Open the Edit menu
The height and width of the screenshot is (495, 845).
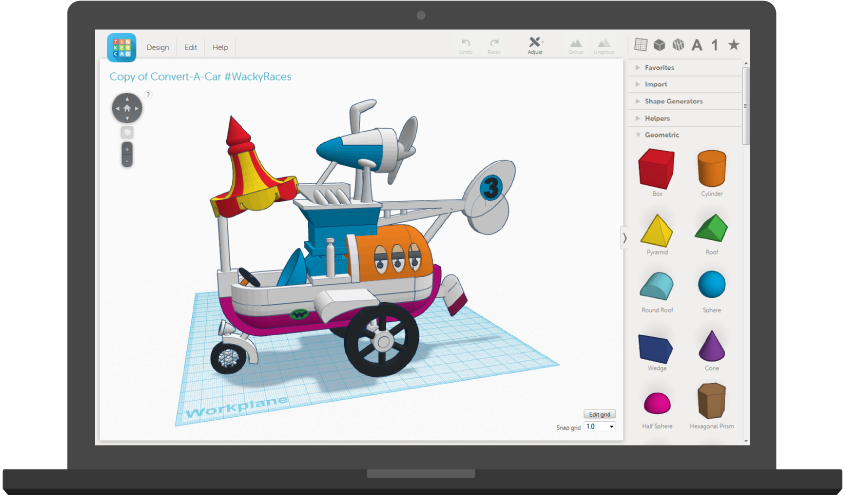click(x=191, y=47)
